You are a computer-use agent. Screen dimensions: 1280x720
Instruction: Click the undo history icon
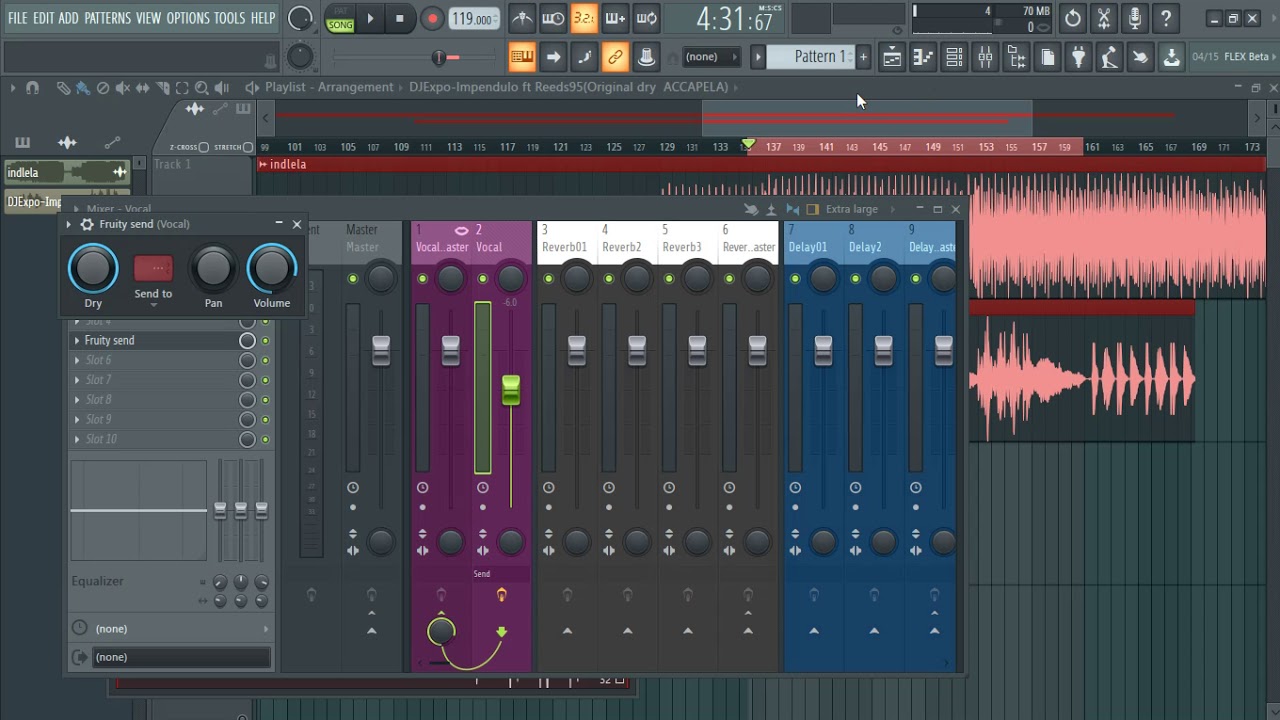1073,18
